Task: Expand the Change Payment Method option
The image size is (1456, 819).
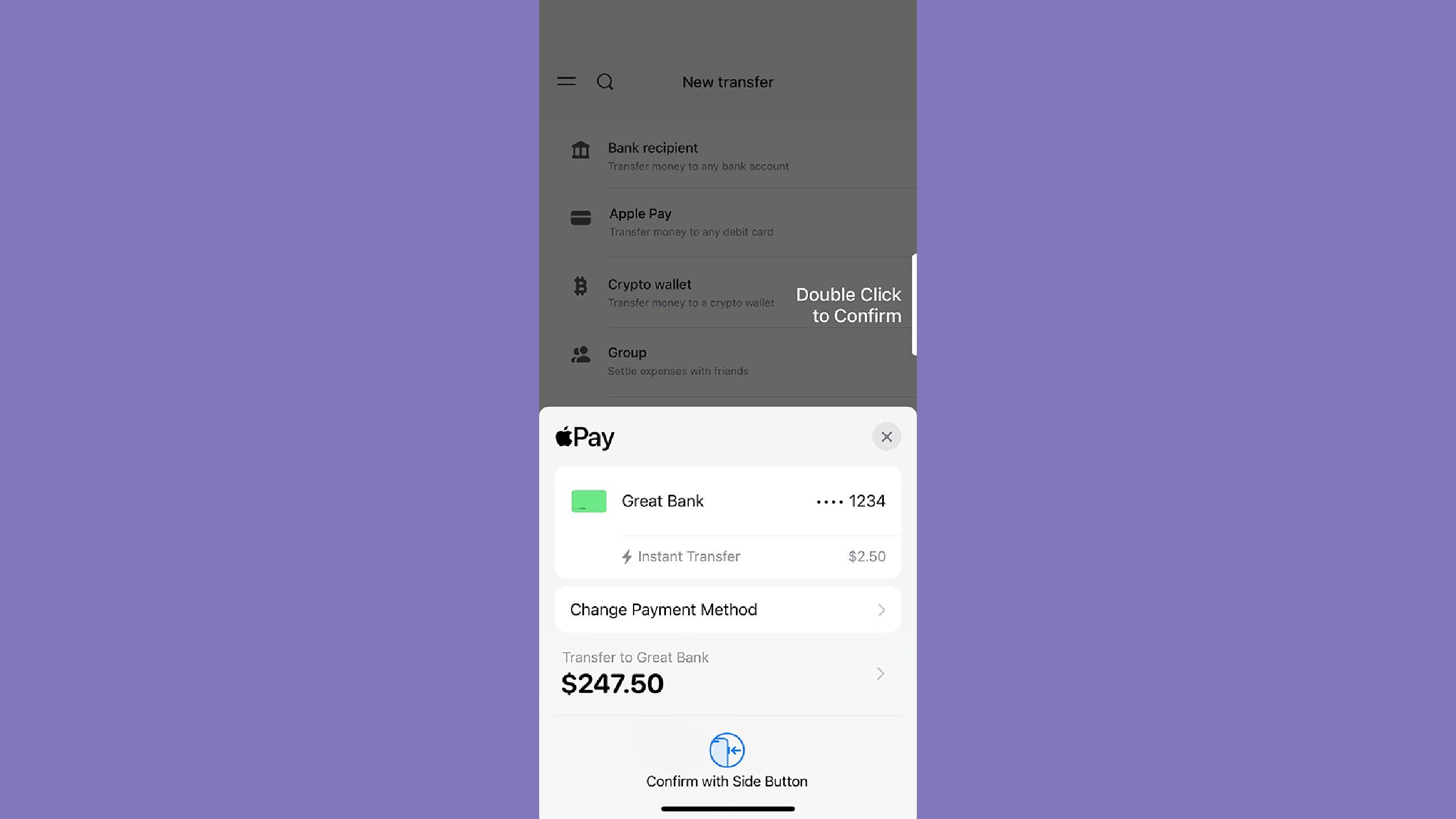Action: [x=728, y=609]
